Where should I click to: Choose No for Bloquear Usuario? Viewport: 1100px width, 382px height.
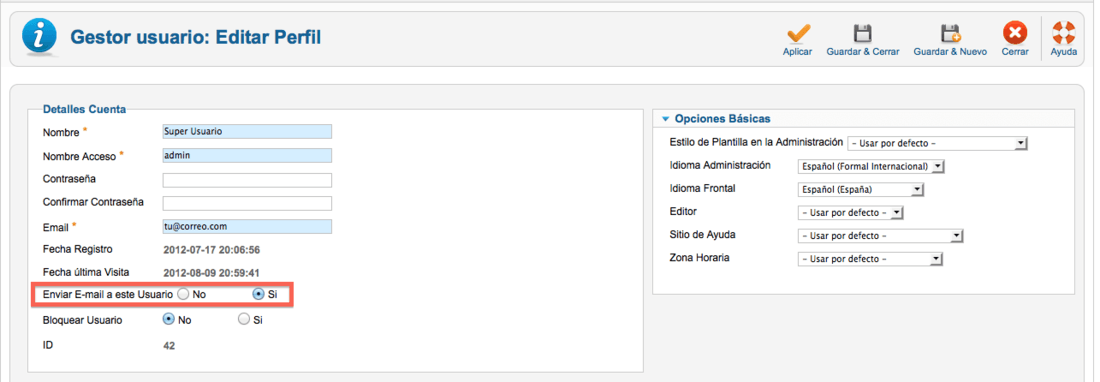pos(168,320)
